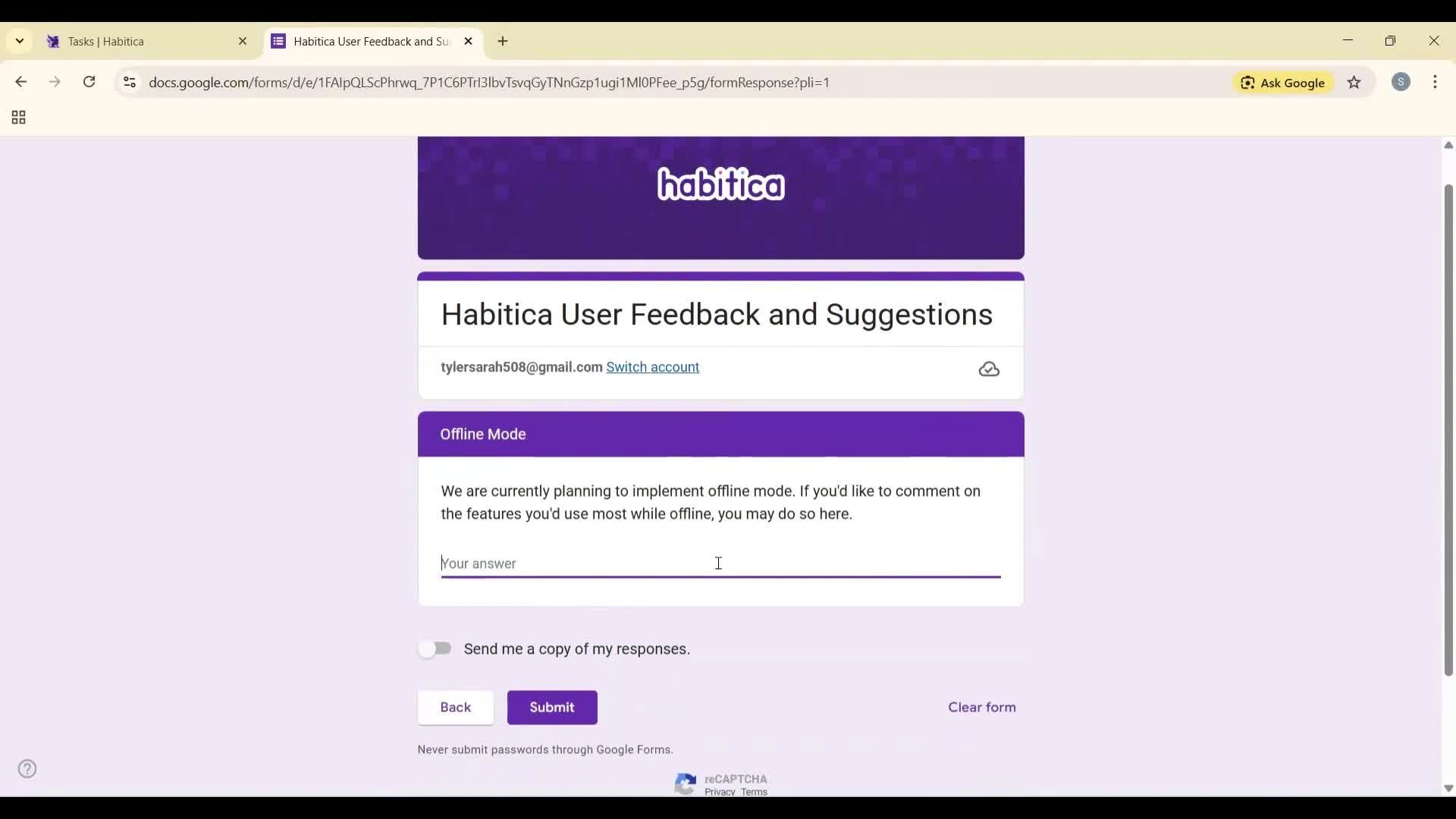
Task: Enable Send me a copy of my responses
Action: pyautogui.click(x=435, y=648)
